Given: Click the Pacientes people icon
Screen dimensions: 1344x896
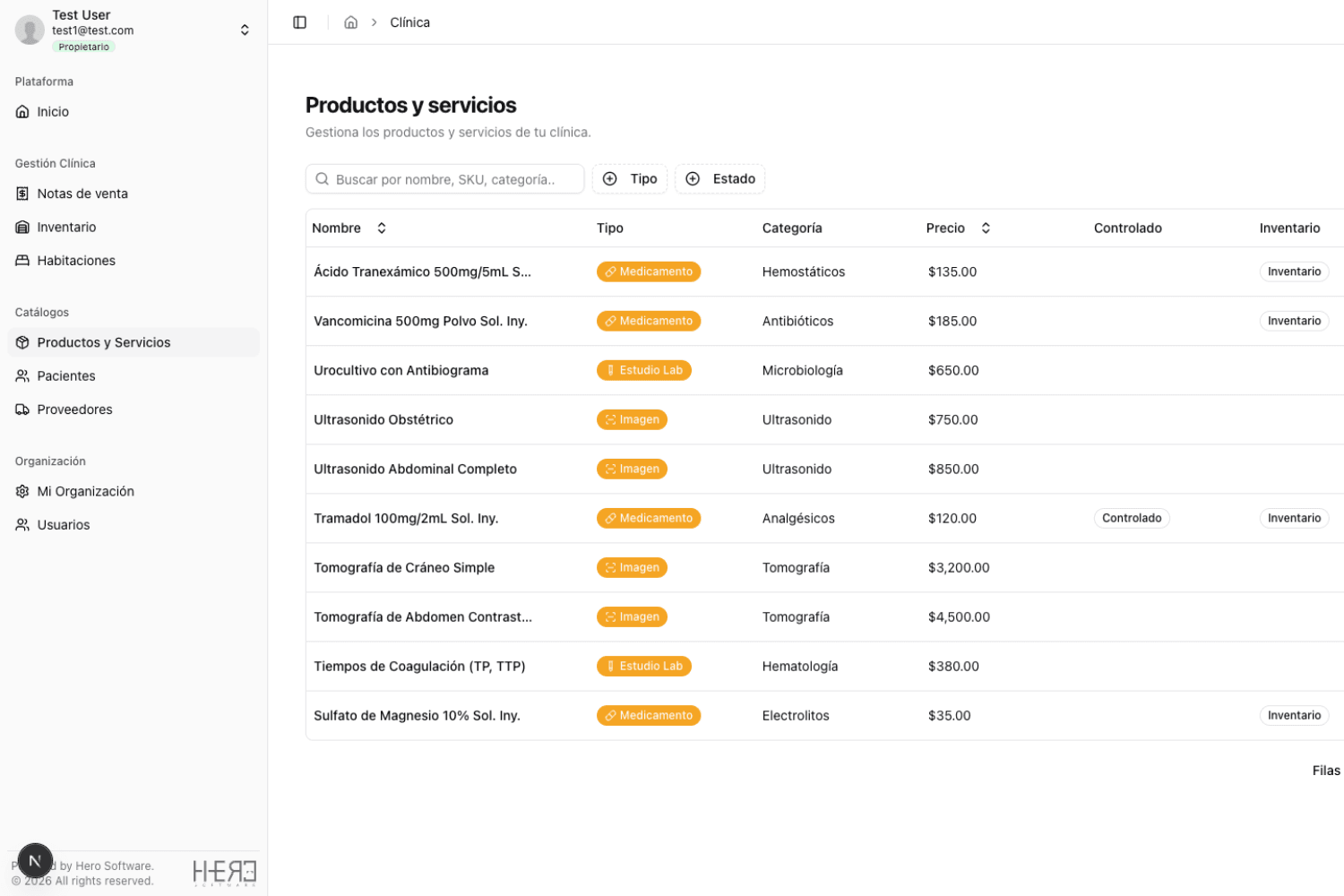Looking at the screenshot, I should click(x=22, y=375).
